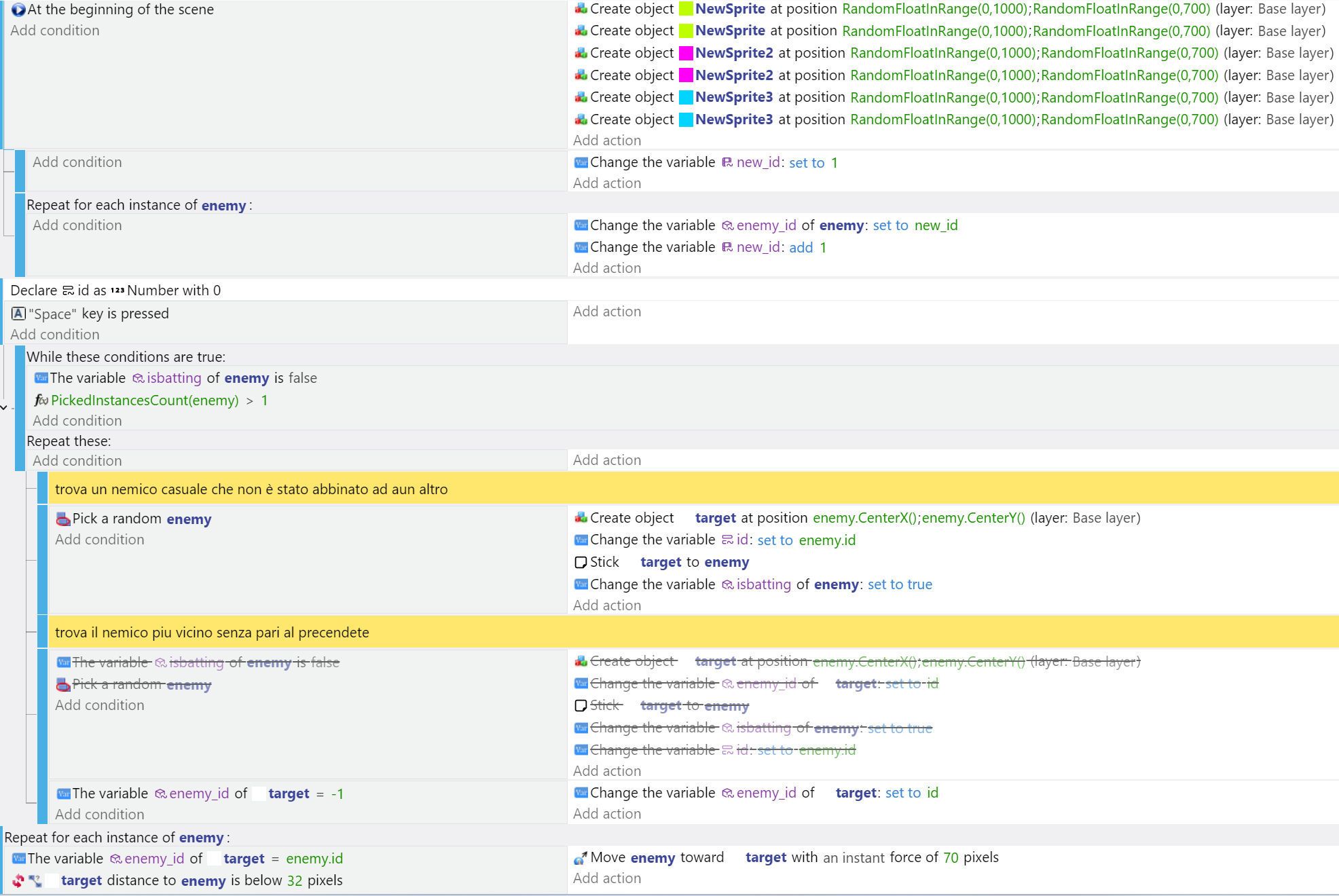Viewport: 1339px width, 896px height.
Task: Select the comment 'trova il nemico piu vicino senza pari'
Action: 693,632
